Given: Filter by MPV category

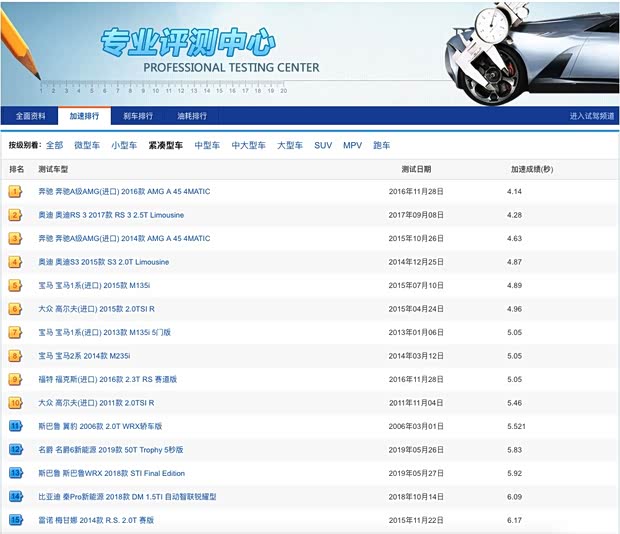Looking at the screenshot, I should click(x=353, y=145).
